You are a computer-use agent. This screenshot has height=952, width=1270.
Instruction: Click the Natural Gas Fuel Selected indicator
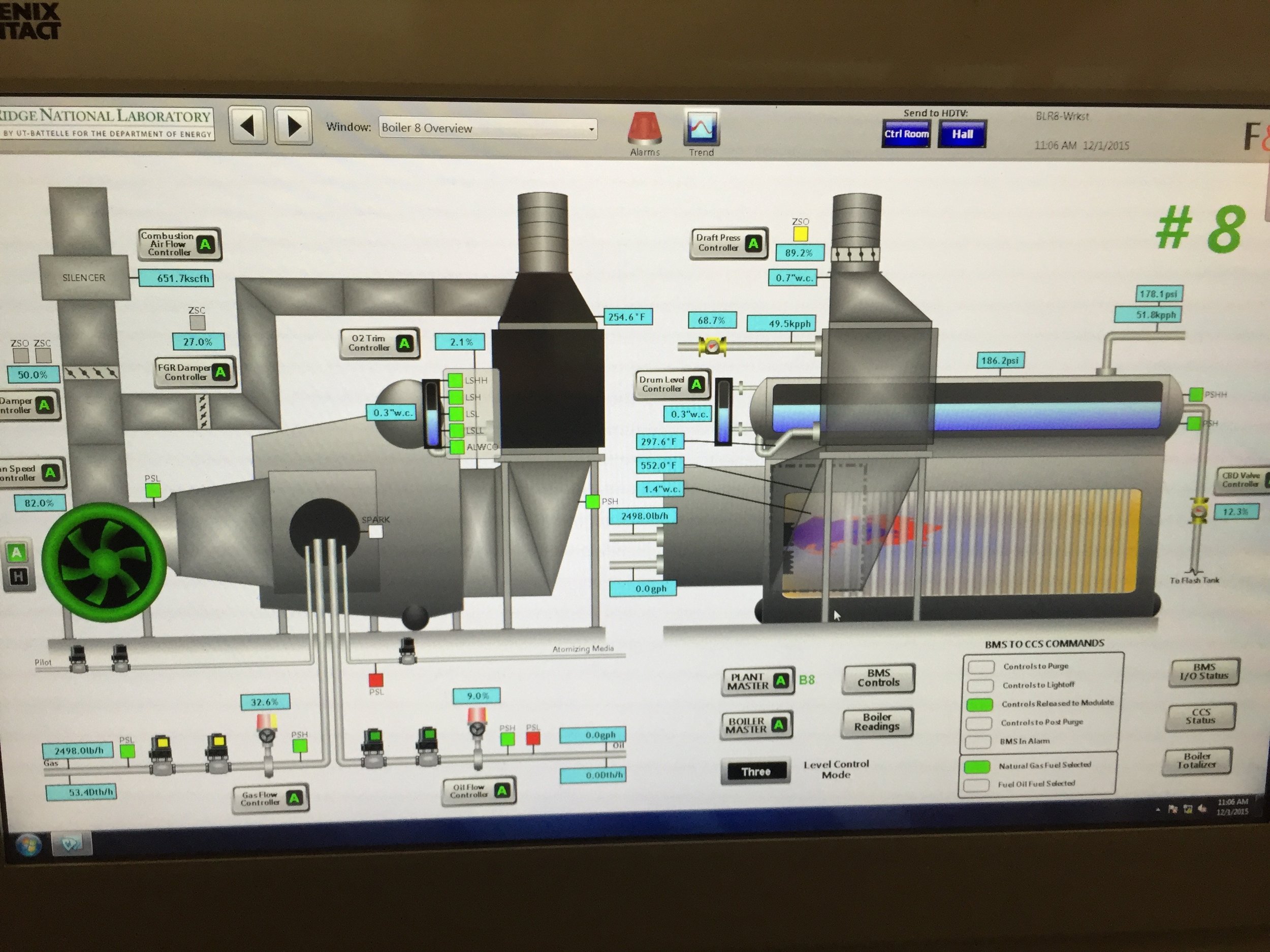976,766
